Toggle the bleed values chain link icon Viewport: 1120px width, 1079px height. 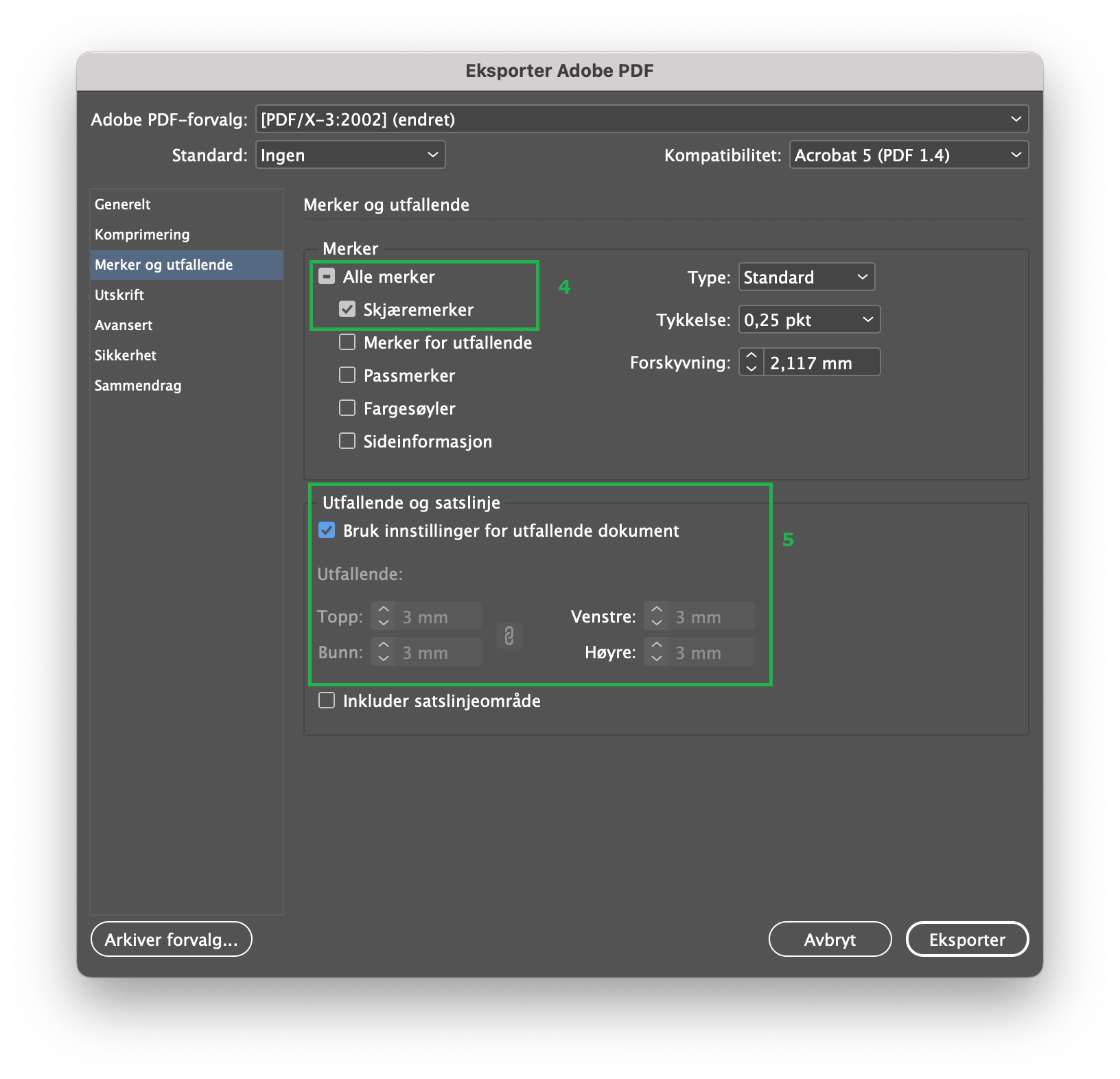click(509, 636)
